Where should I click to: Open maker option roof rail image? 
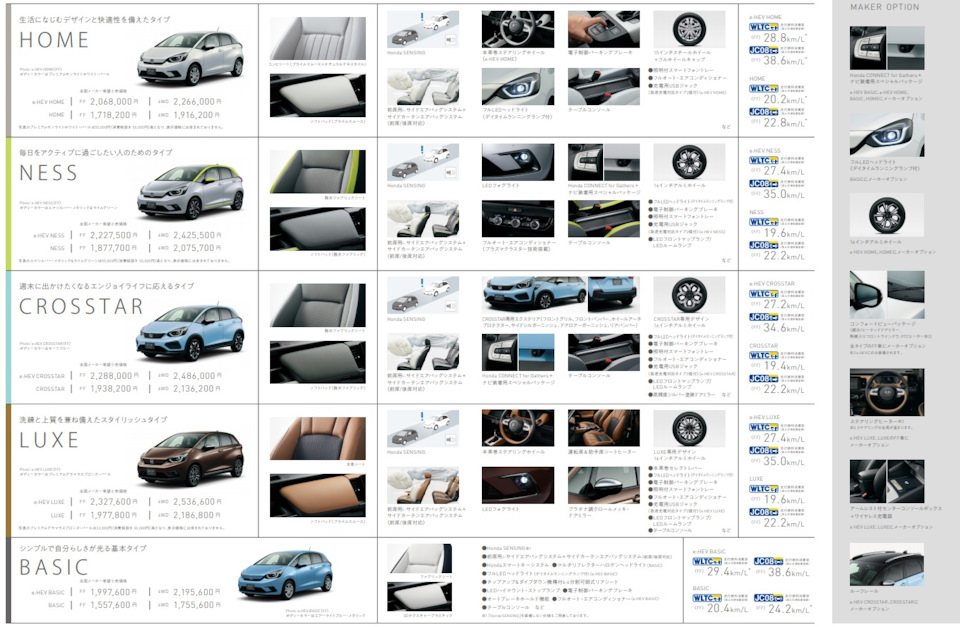coord(887,564)
